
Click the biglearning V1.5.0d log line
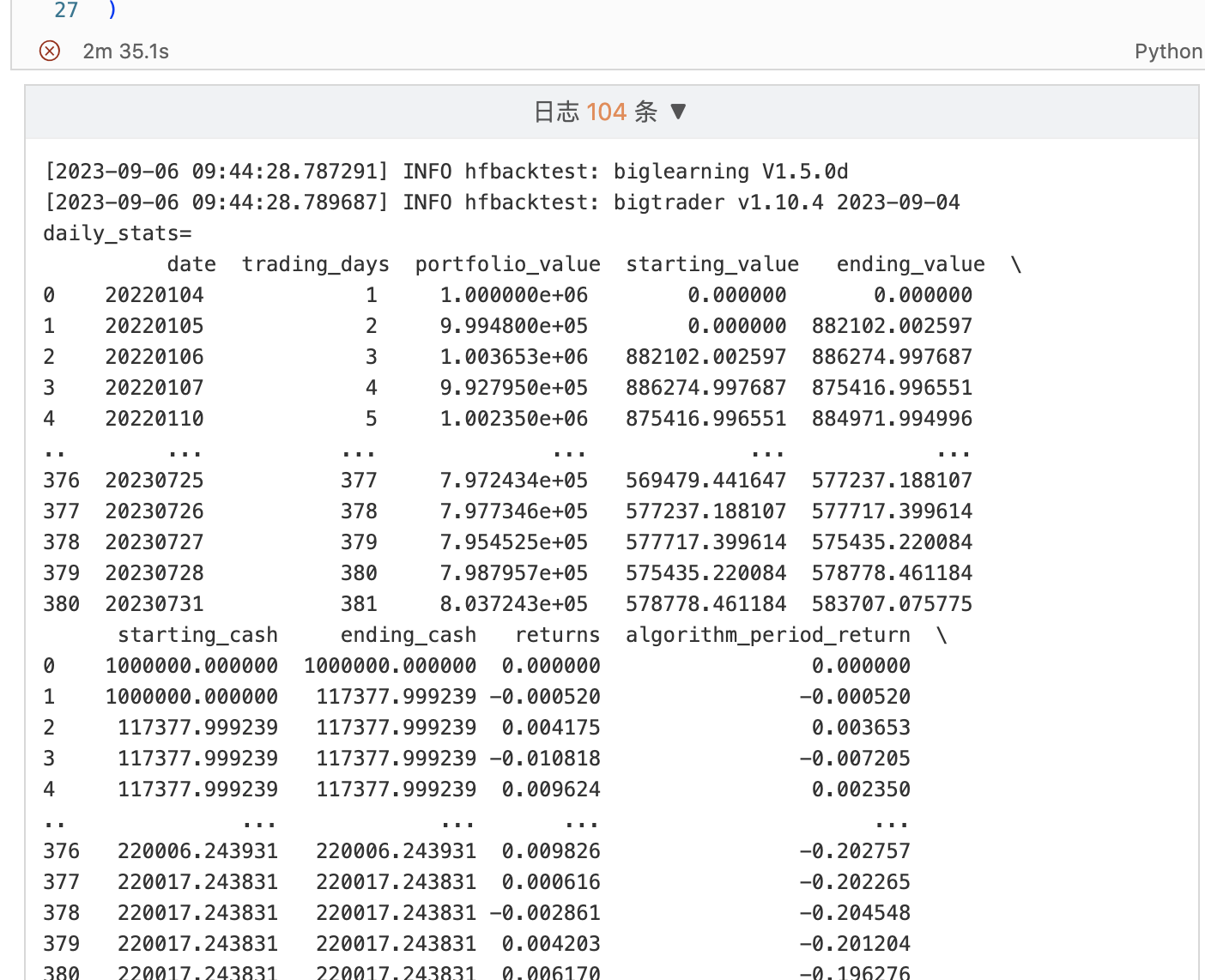(445, 172)
